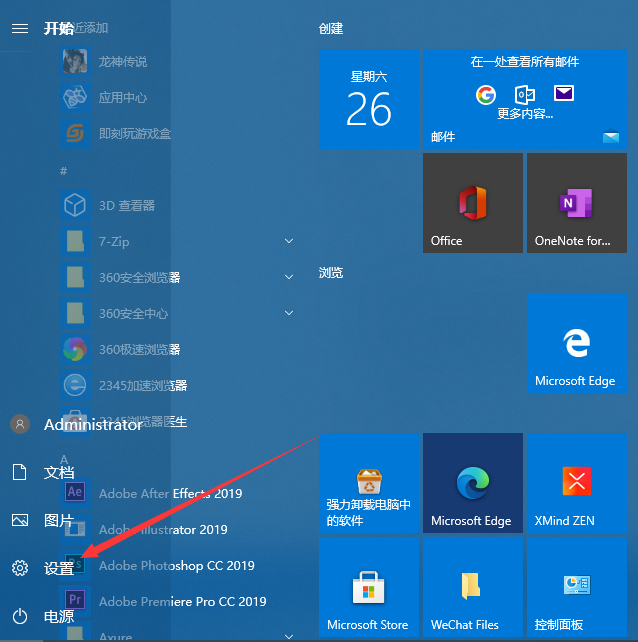Open the 邮件 mail tile

pyautogui.click(x=524, y=100)
